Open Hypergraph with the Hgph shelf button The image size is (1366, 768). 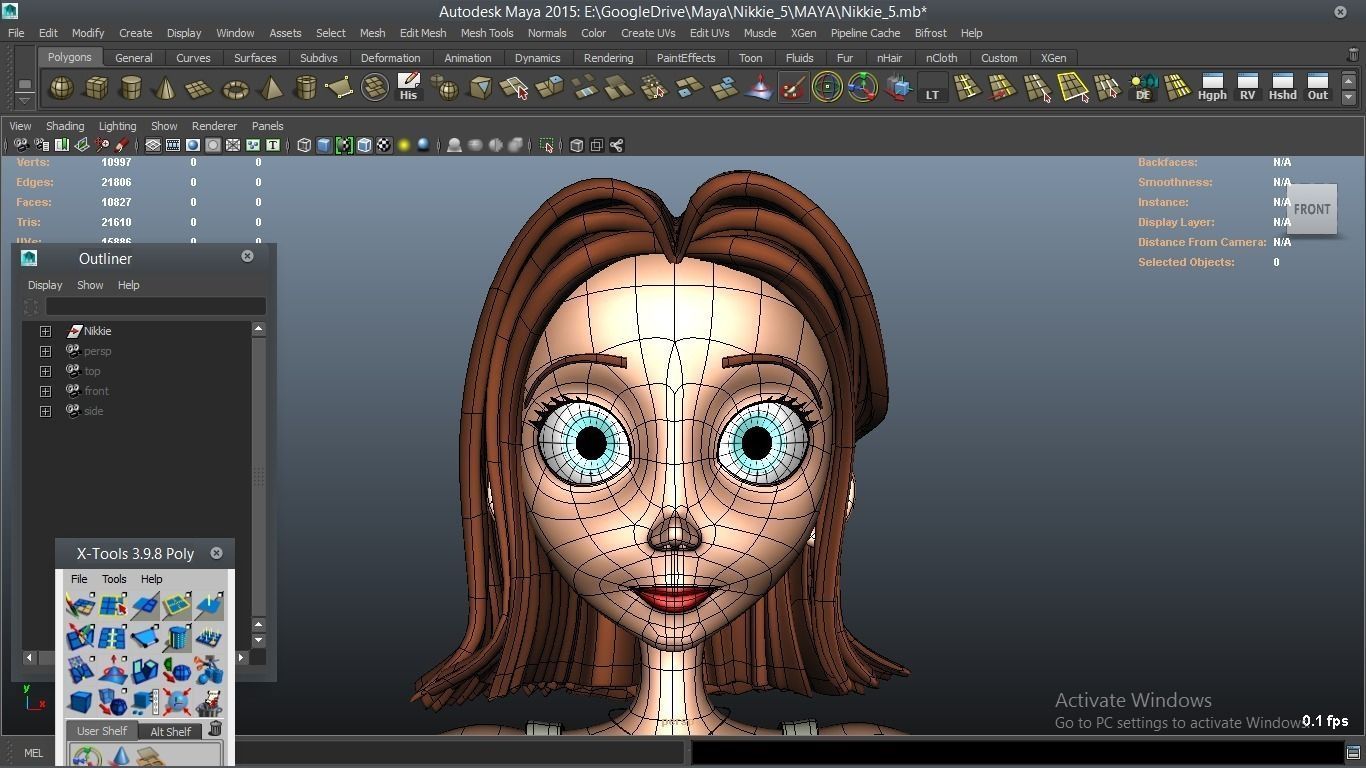click(x=1212, y=87)
